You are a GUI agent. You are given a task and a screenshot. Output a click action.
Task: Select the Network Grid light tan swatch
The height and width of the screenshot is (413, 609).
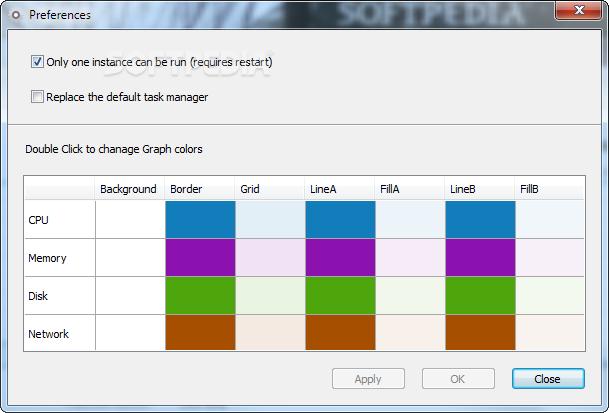pyautogui.click(x=270, y=333)
